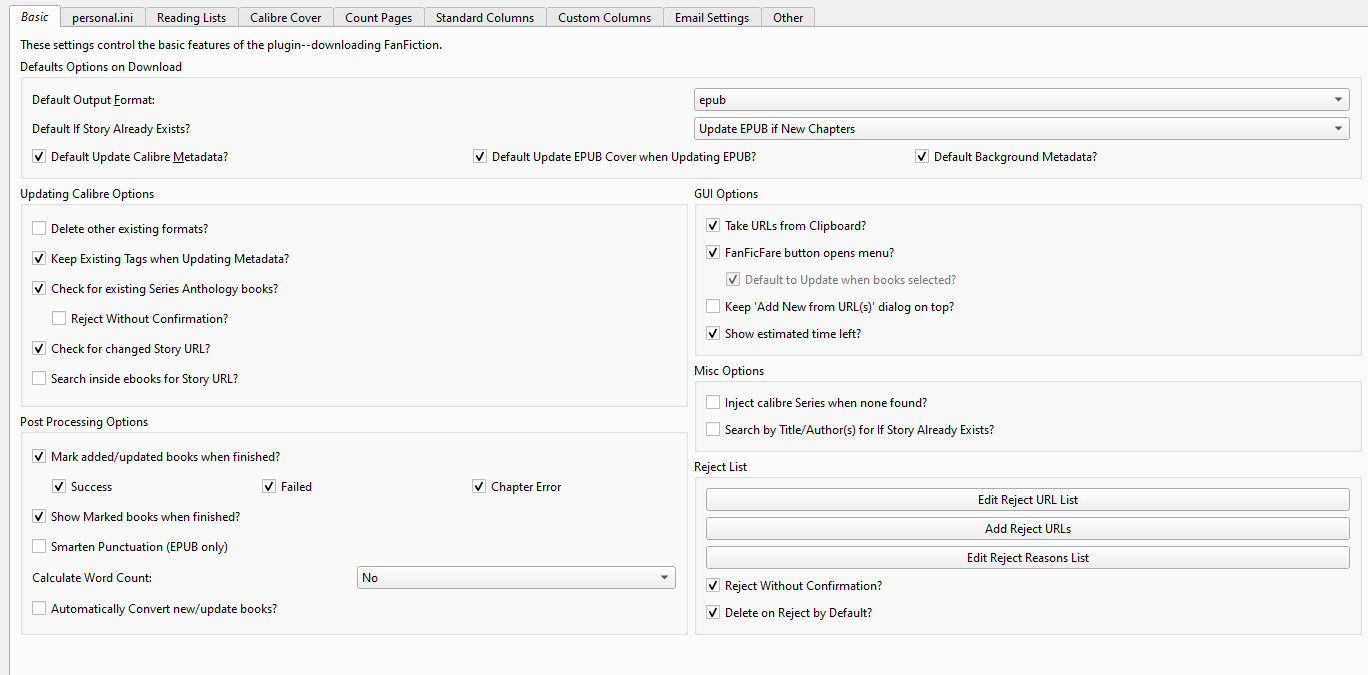
Task: Enable 'Delete other existing formats?' checkbox
Action: coord(40,229)
